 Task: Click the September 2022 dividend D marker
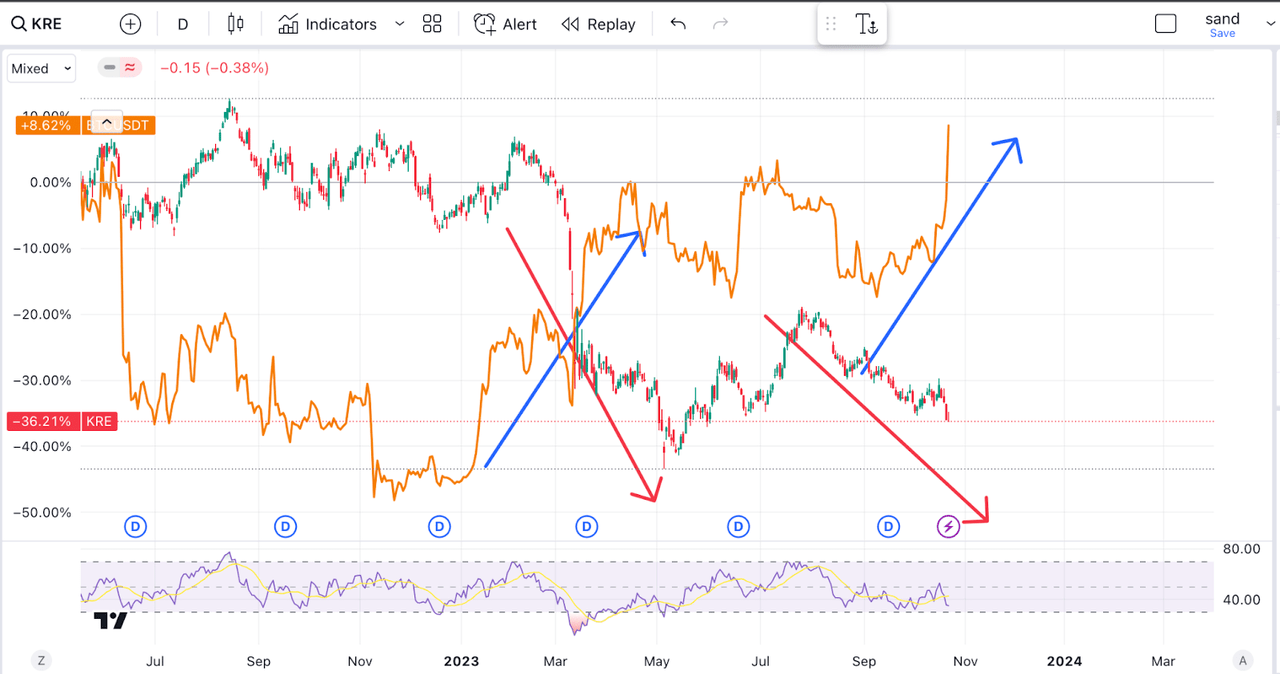click(x=286, y=526)
